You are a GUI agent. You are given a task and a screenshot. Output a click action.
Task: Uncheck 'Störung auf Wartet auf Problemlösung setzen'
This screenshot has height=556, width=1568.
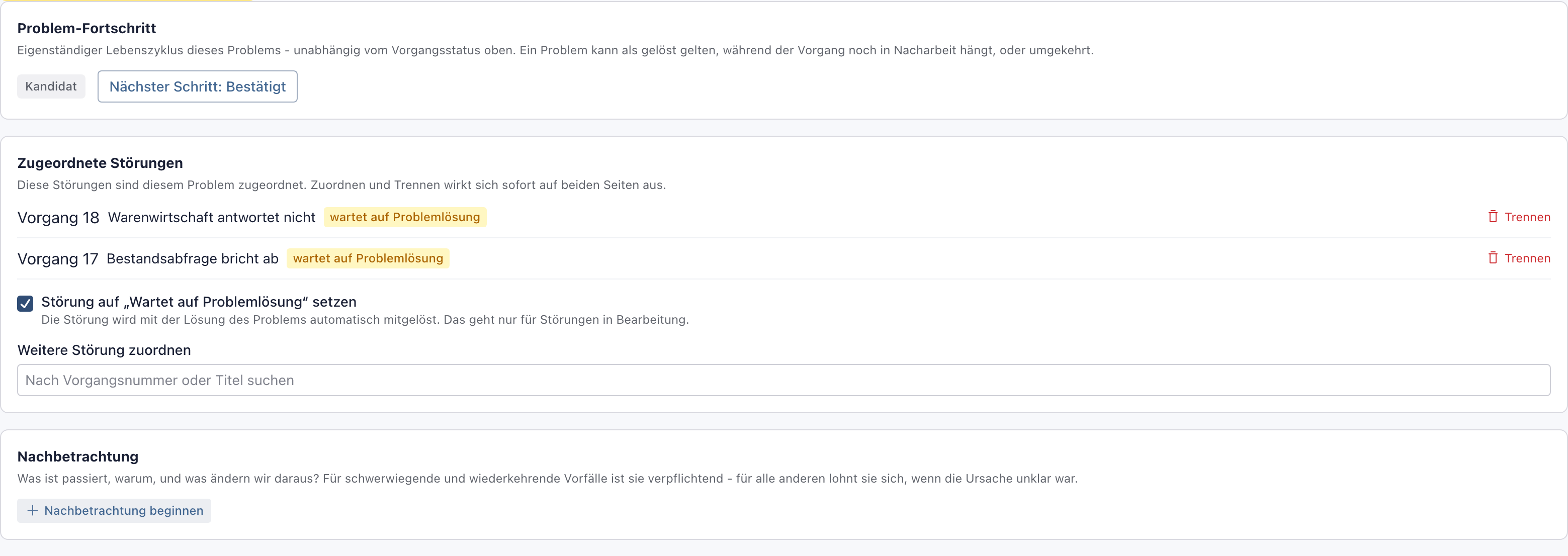click(25, 303)
